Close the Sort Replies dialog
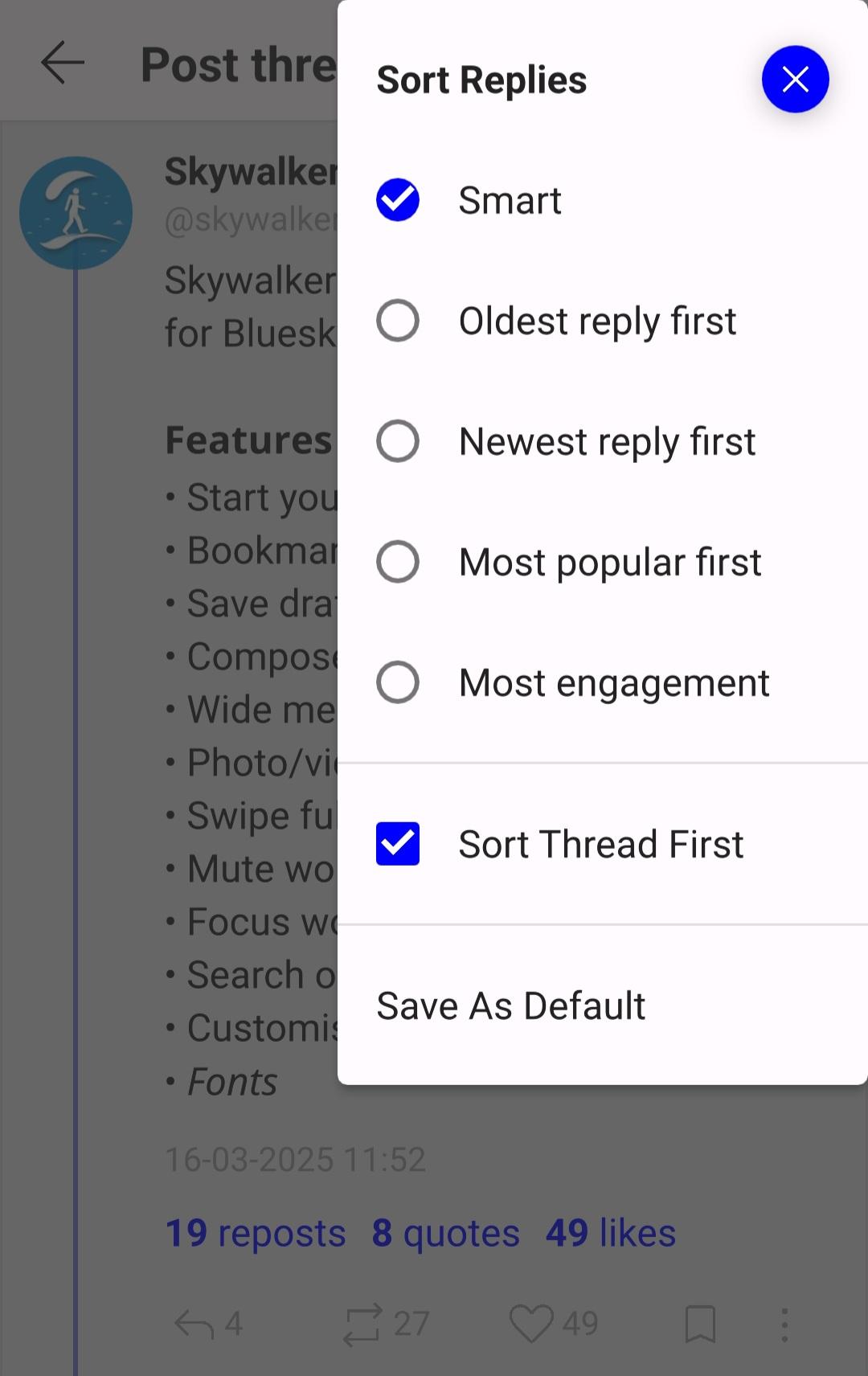Image resolution: width=868 pixels, height=1376 pixels. (795, 79)
